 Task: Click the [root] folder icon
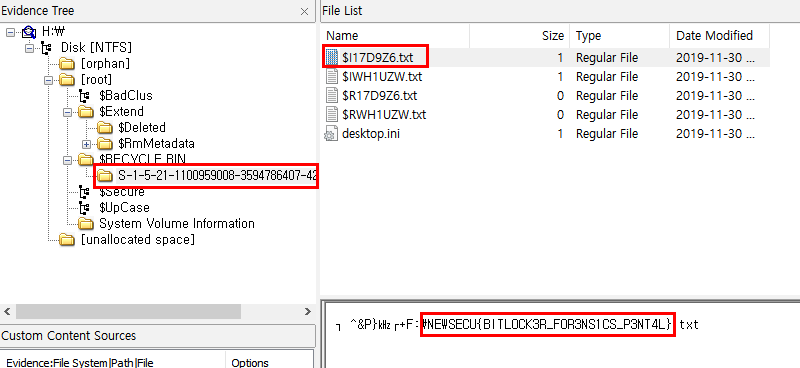tap(66, 80)
